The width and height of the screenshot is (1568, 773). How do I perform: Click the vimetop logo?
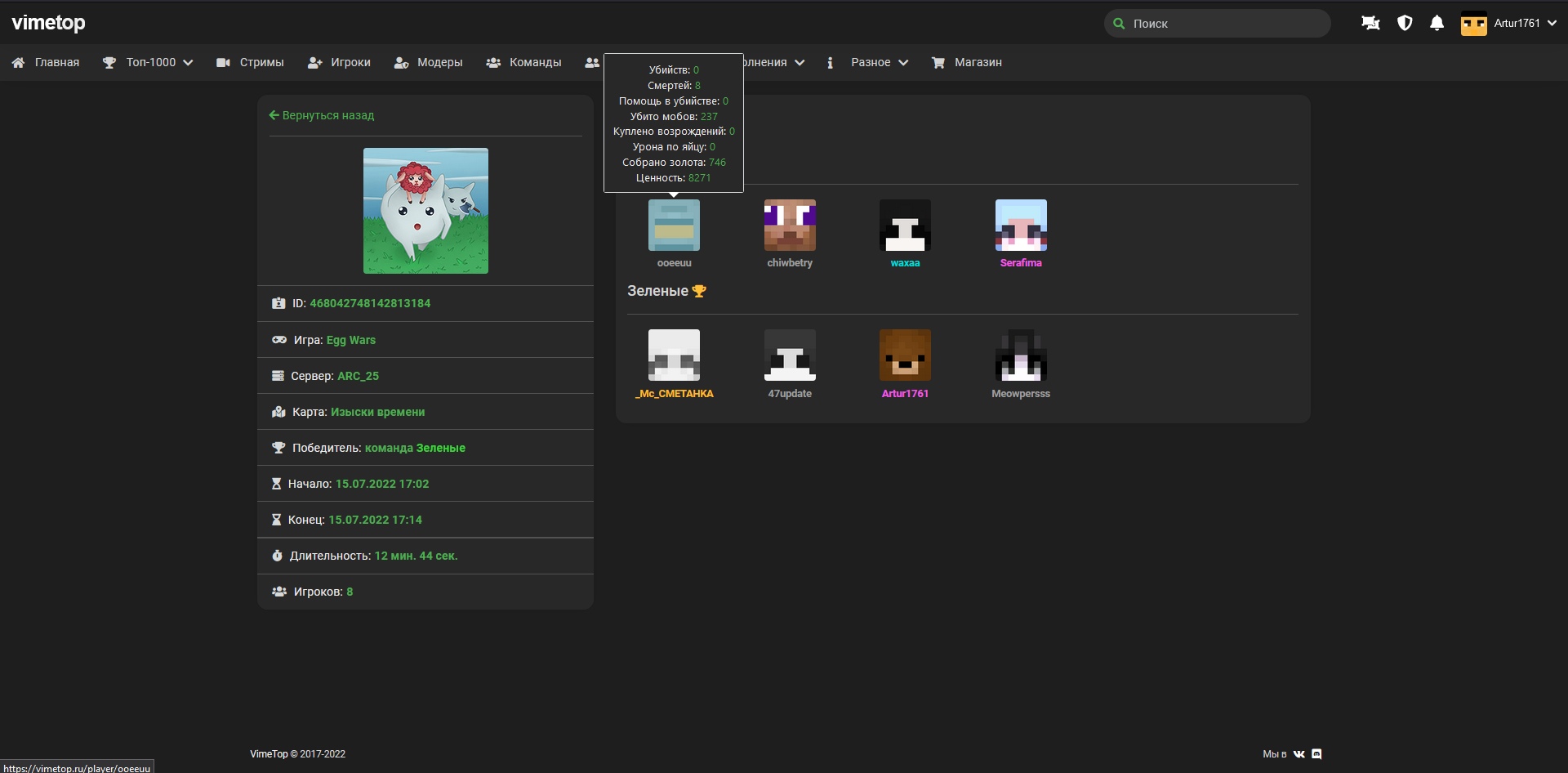(48, 23)
